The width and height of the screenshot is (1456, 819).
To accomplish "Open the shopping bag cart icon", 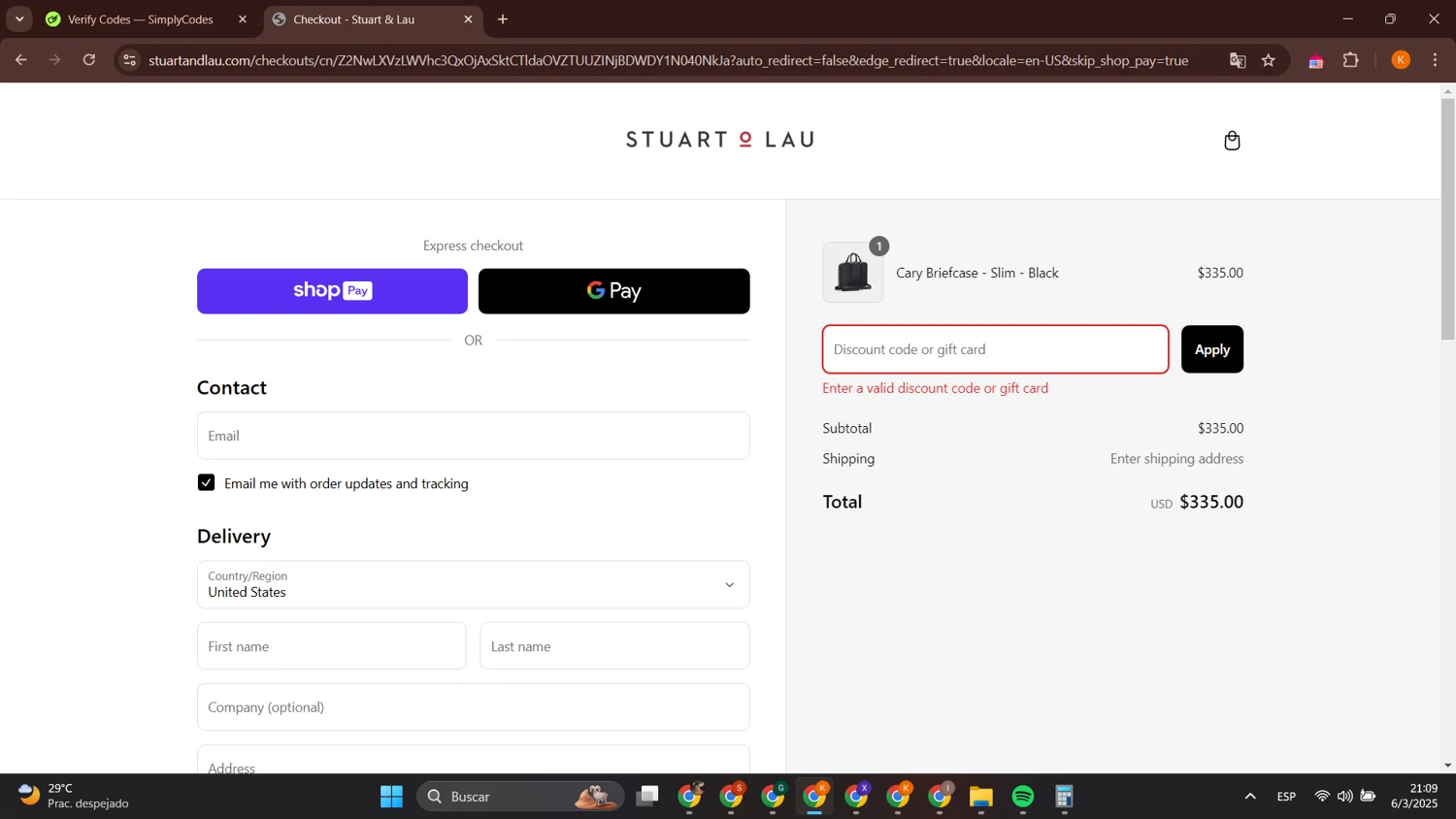I will (x=1232, y=141).
